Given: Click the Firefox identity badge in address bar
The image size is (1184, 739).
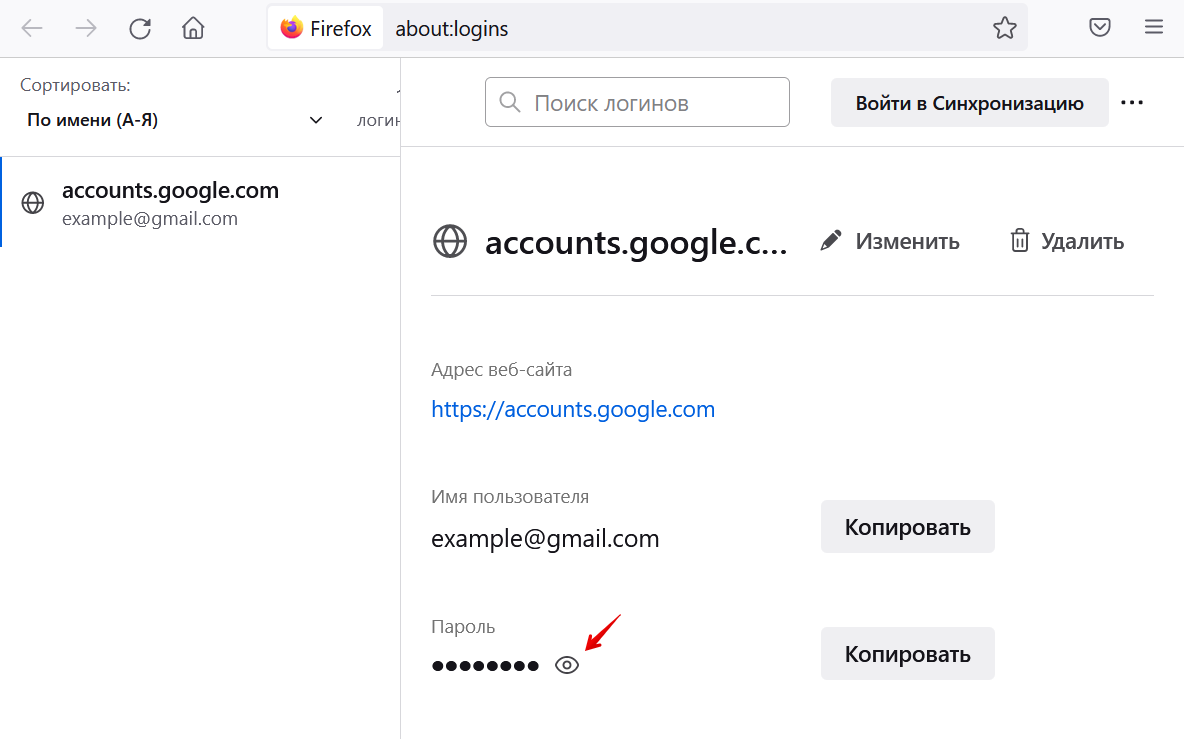Looking at the screenshot, I should coord(326,29).
